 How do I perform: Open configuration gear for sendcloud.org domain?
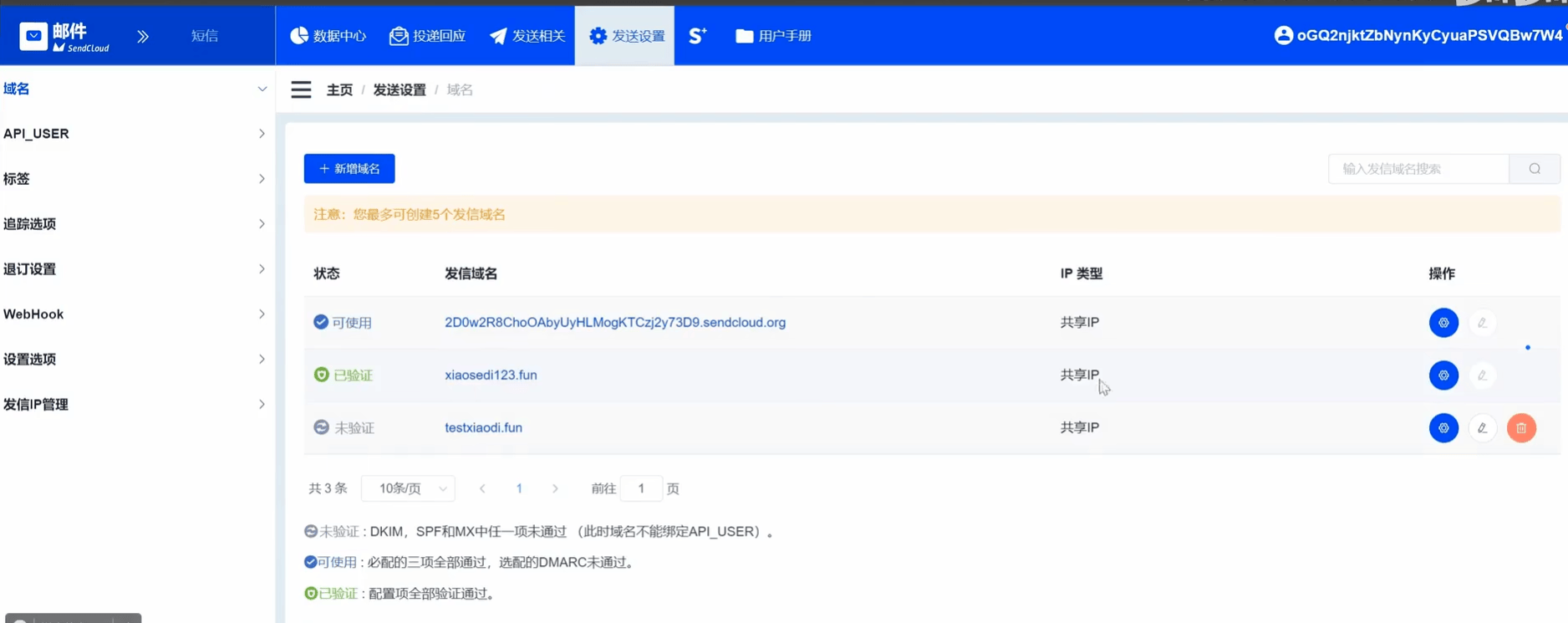[x=1443, y=323]
